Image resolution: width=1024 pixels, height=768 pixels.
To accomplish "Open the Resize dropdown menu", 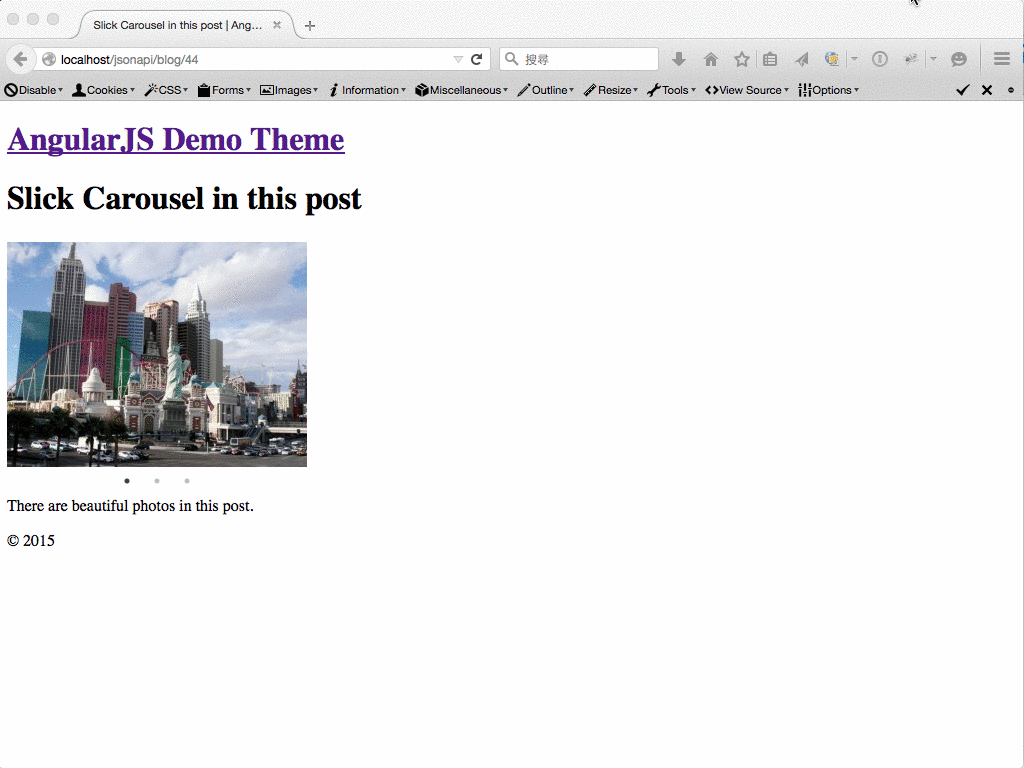I will pyautogui.click(x=610, y=90).
